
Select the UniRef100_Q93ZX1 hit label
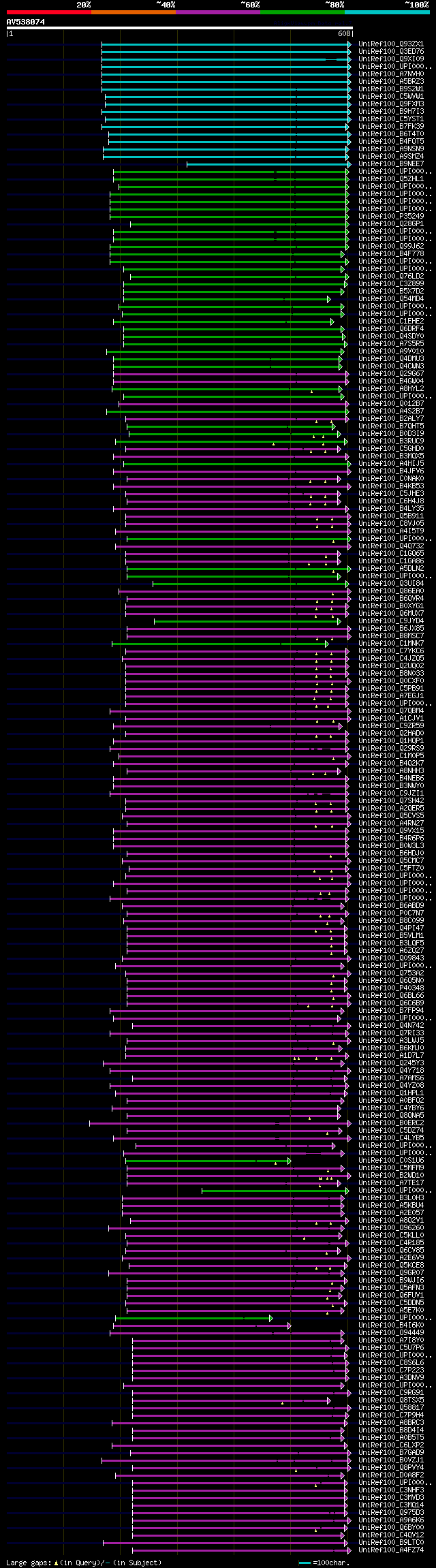[x=391, y=44]
